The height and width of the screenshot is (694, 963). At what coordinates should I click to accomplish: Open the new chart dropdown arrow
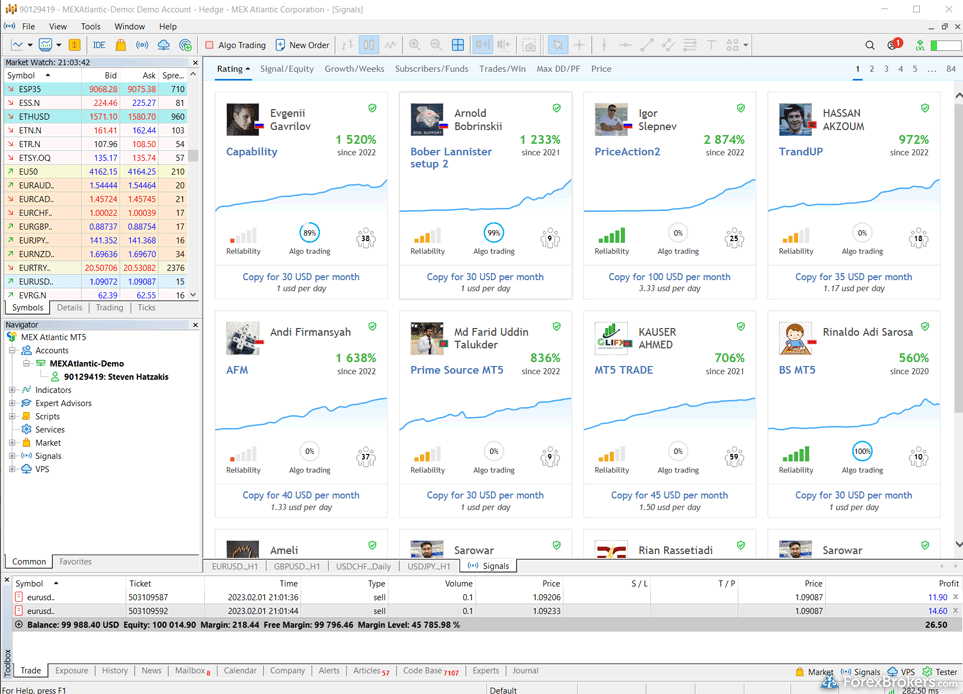coord(29,45)
